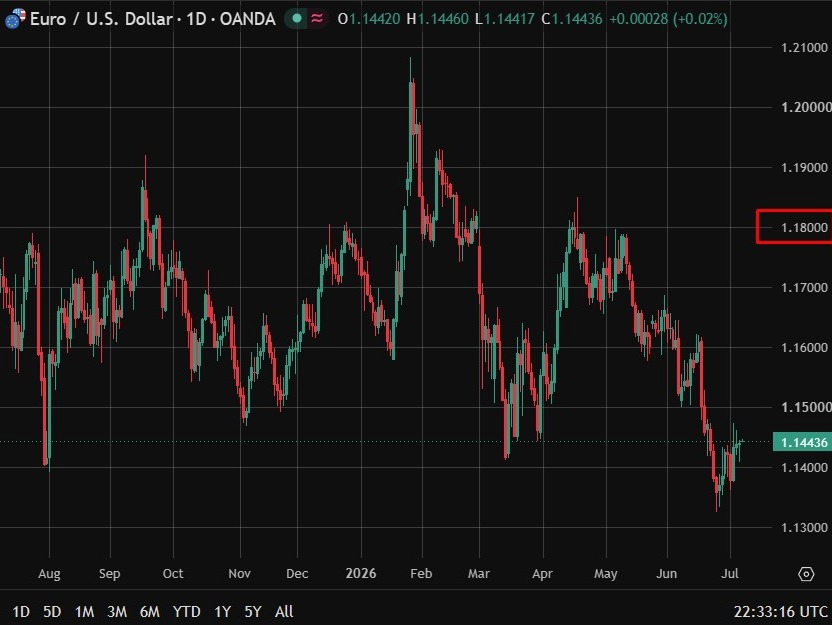Toggle the green market status indicator

point(297,19)
